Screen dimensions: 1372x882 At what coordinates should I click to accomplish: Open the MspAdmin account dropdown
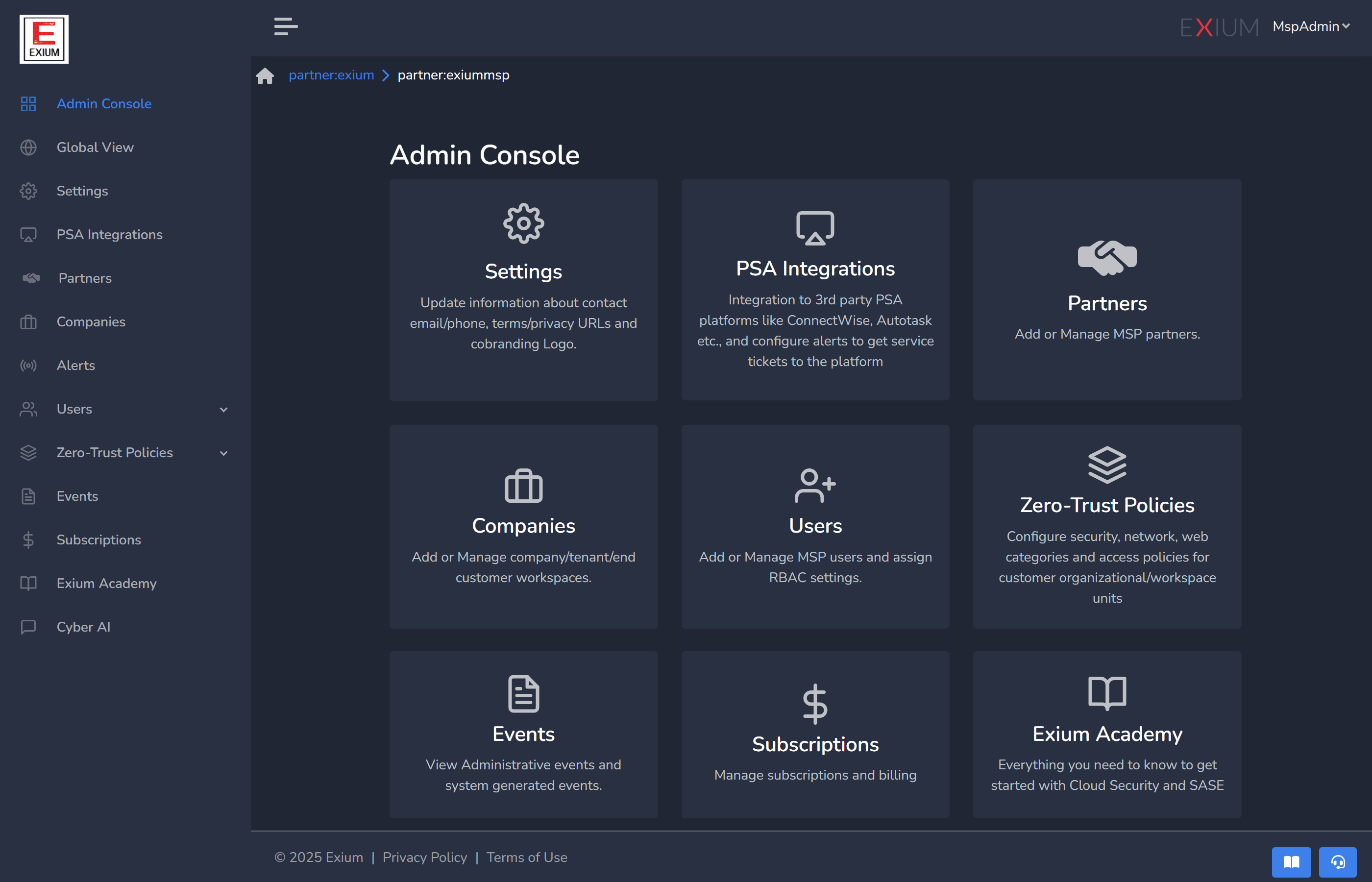point(1311,26)
